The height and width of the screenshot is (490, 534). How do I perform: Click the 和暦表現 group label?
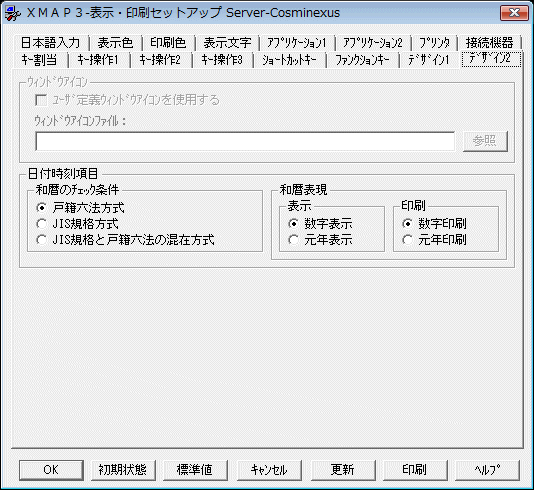[x=303, y=190]
